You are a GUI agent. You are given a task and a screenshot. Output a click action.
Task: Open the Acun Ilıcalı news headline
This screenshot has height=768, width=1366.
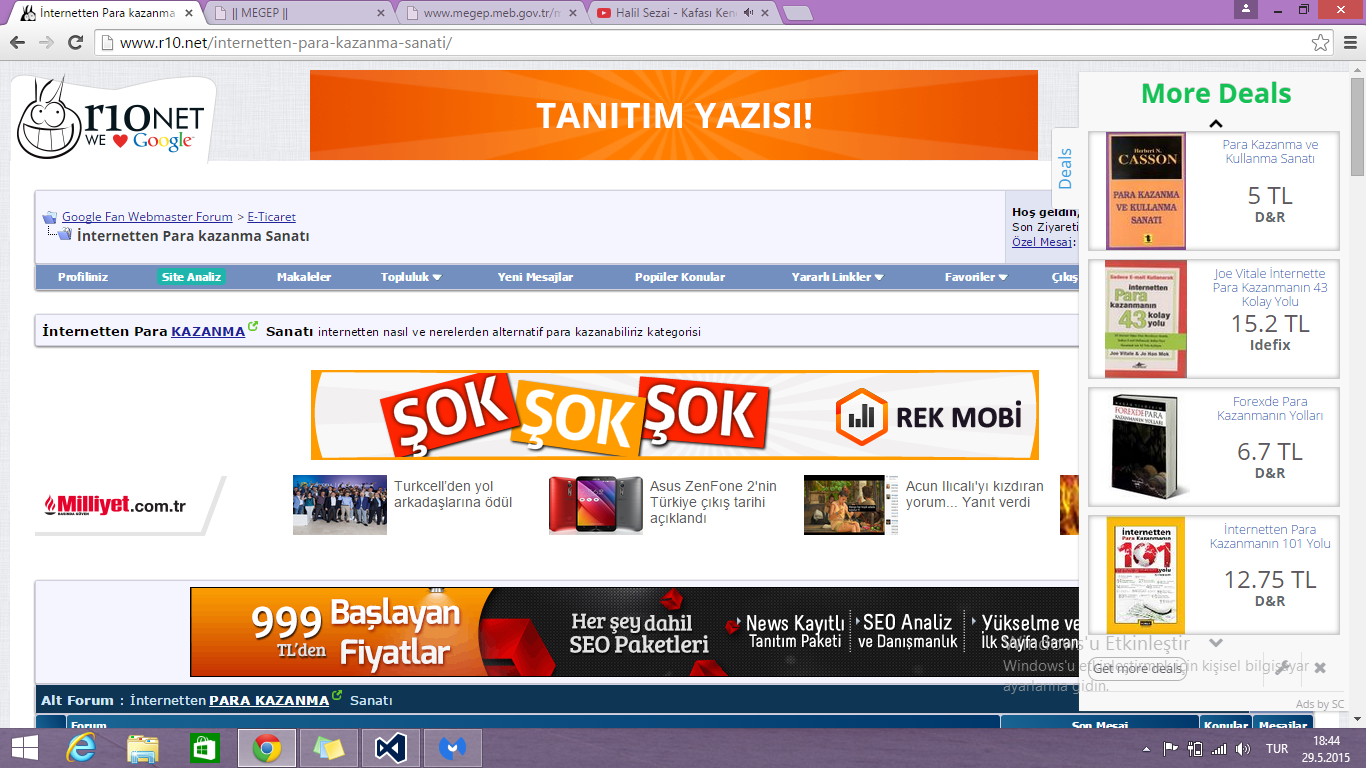pos(975,494)
